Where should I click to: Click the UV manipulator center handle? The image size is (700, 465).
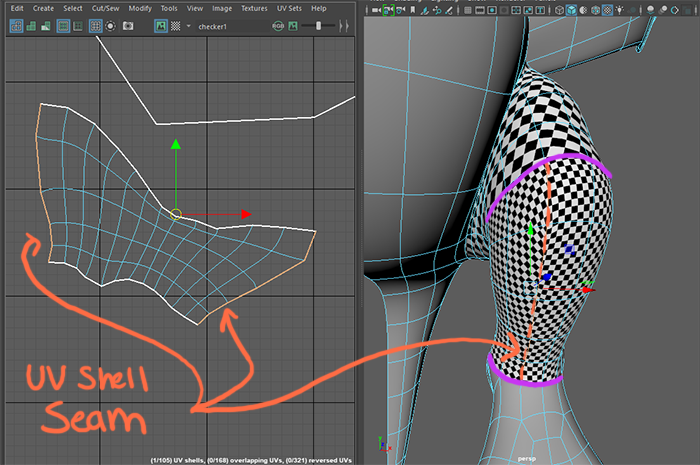(x=176, y=214)
